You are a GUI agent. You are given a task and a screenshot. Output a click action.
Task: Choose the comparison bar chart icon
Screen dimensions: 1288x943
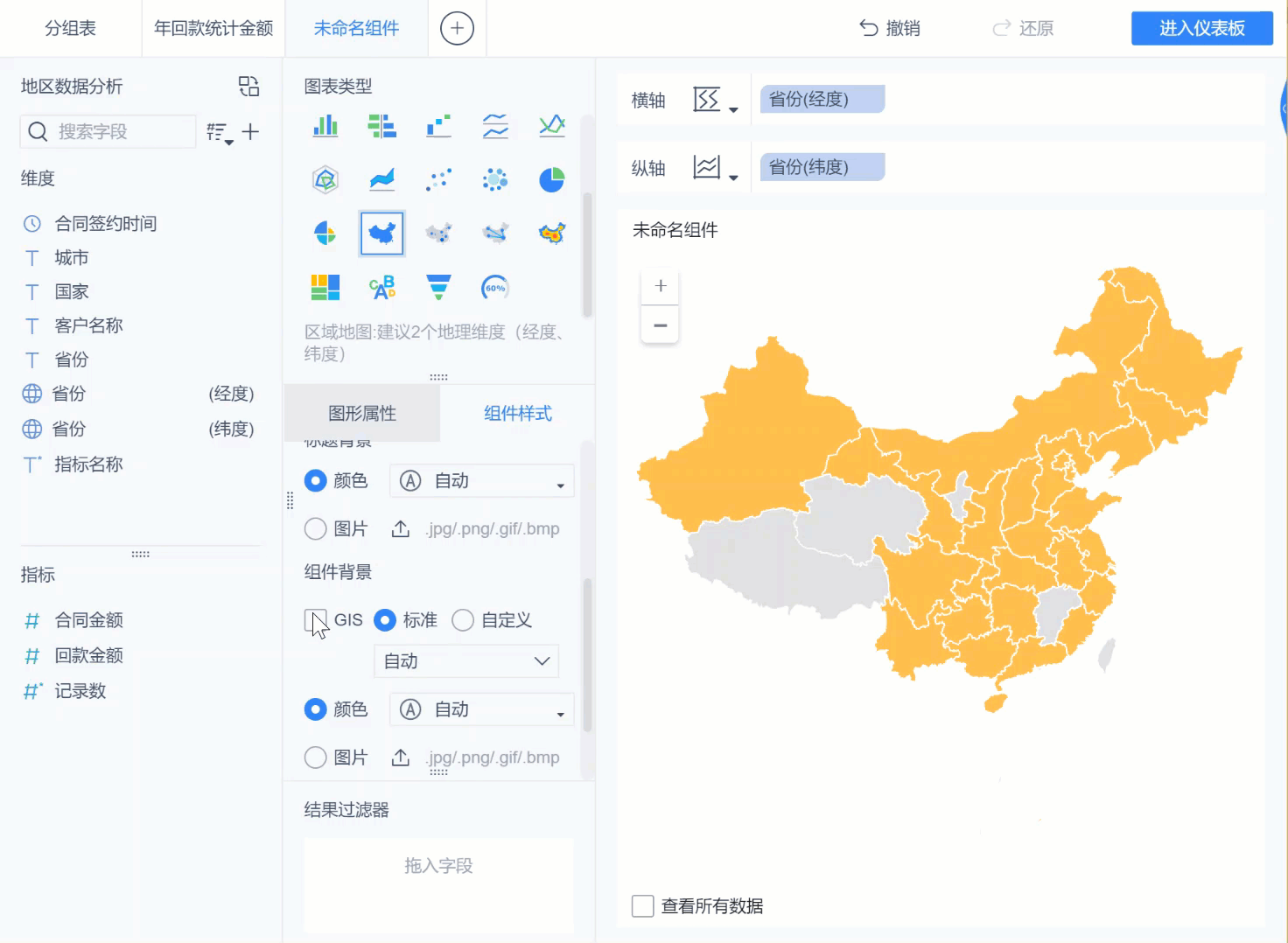point(381,126)
